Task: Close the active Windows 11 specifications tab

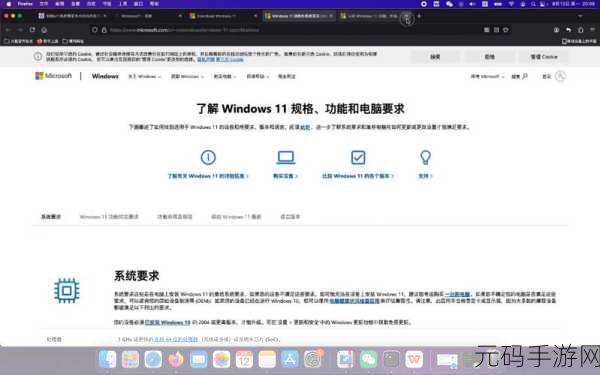Action: [x=331, y=16]
